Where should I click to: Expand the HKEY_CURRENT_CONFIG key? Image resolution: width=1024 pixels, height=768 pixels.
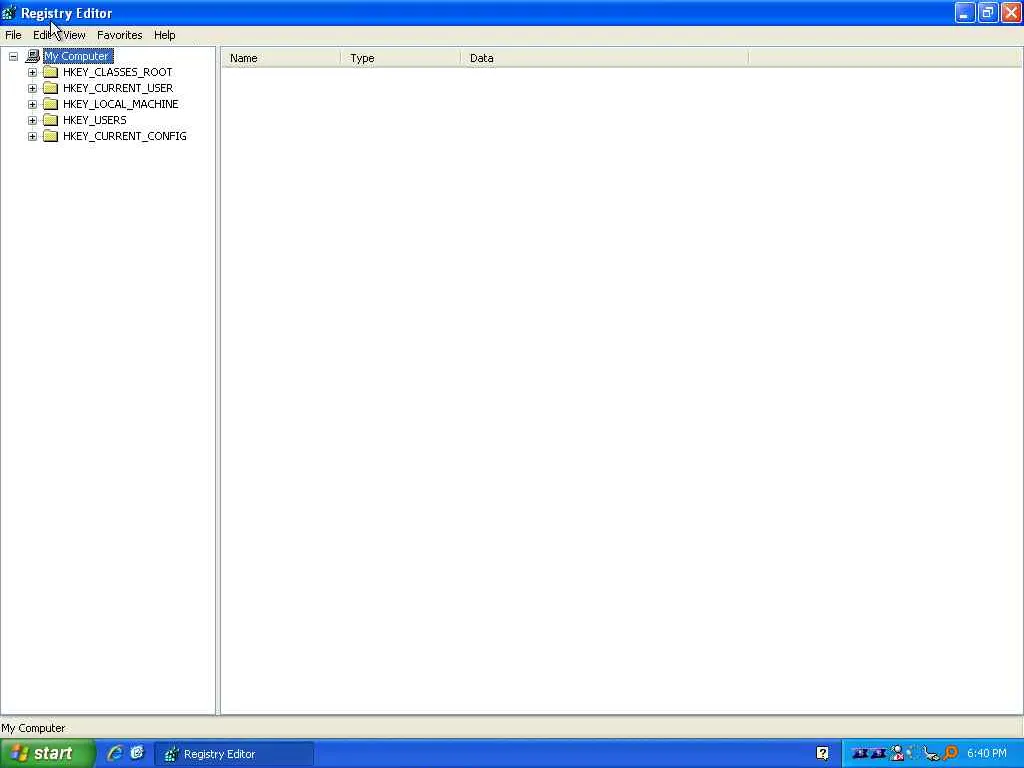(x=32, y=136)
